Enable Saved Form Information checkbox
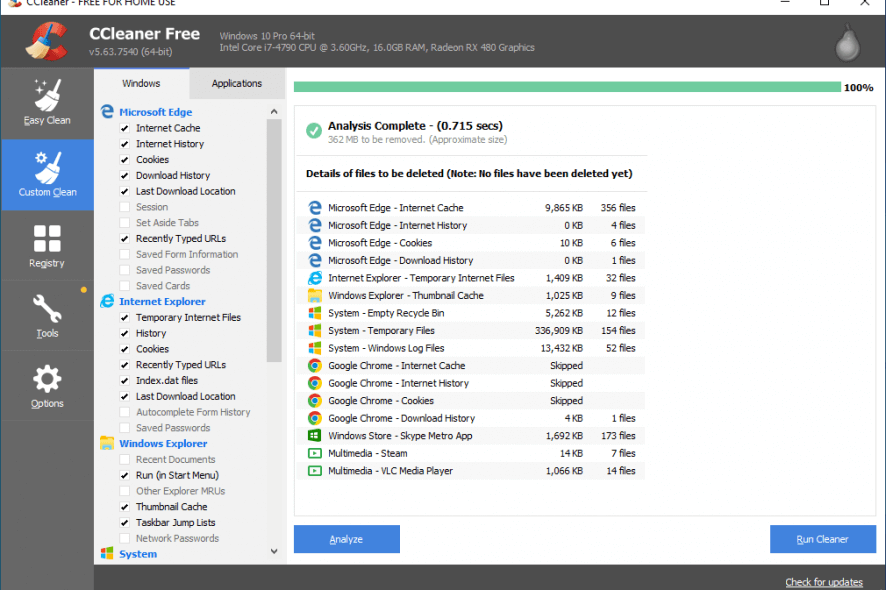 125,254
